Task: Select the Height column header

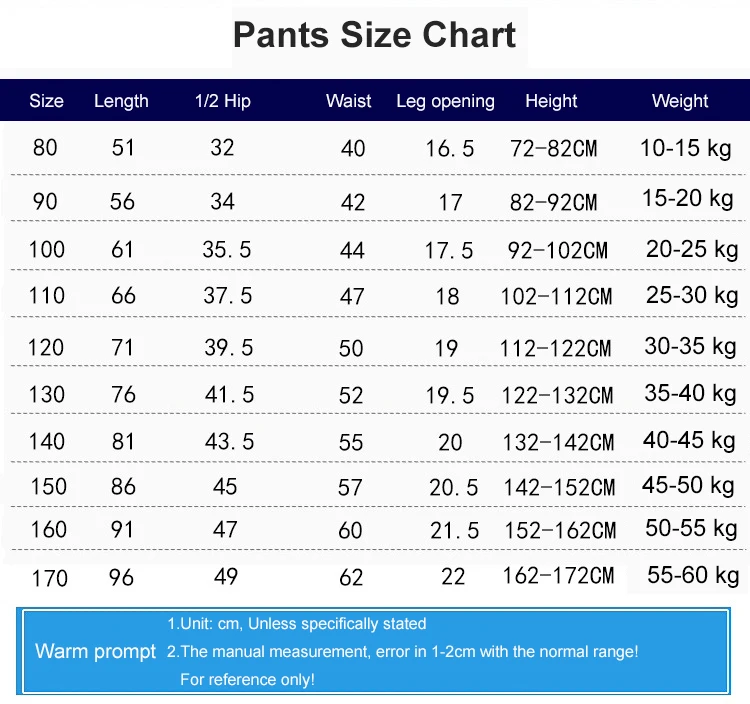Action: (551, 101)
